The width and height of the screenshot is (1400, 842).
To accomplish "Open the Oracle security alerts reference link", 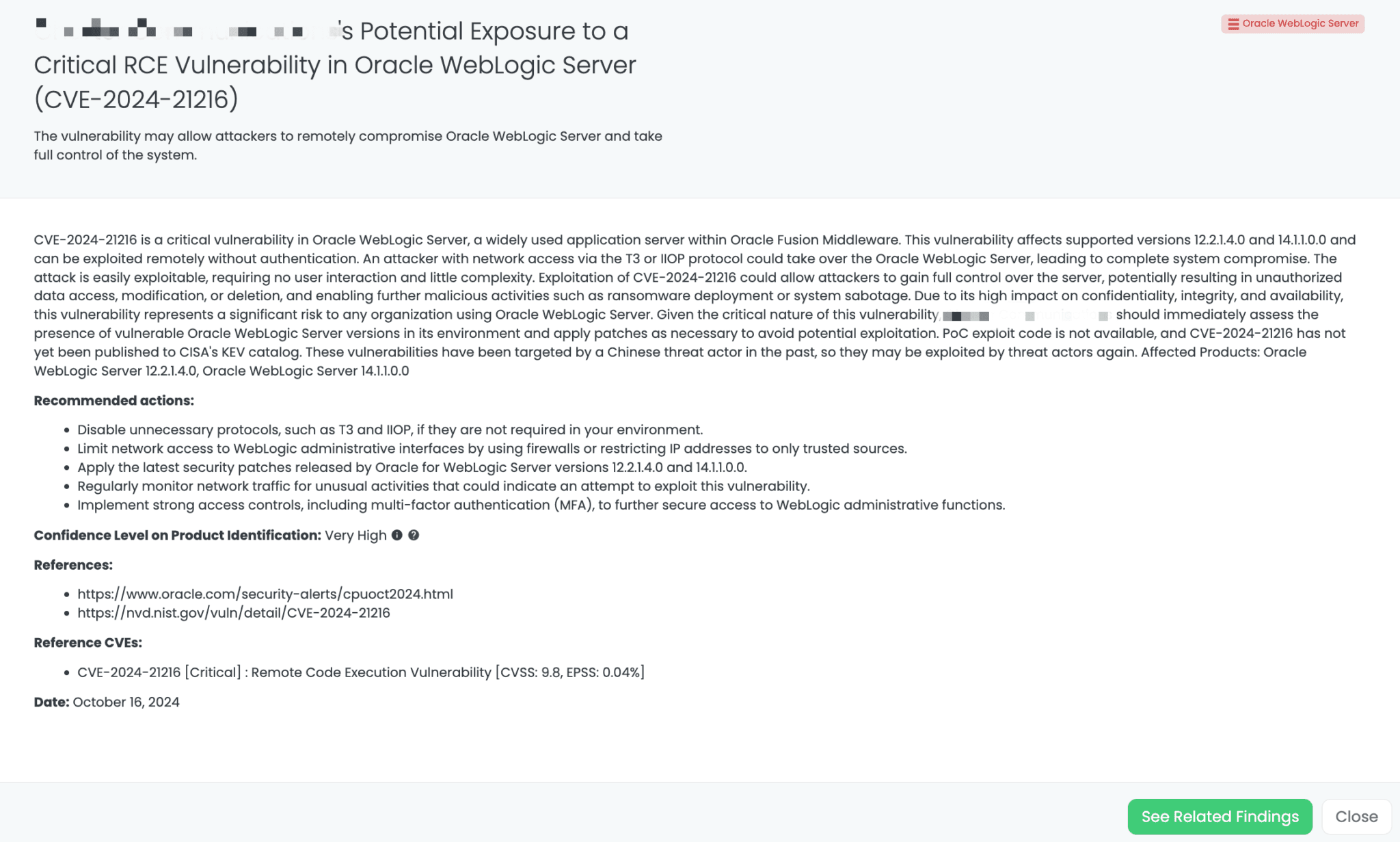I will 265,594.
